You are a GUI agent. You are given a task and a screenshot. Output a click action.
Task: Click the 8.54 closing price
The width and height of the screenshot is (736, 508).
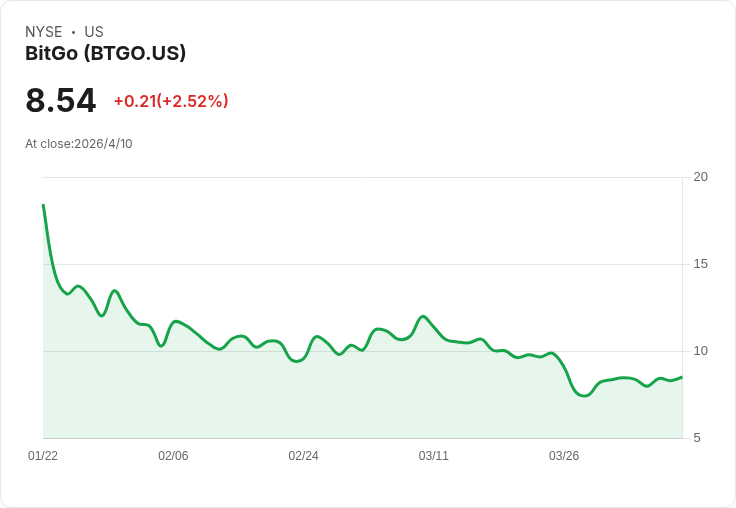click(x=61, y=101)
